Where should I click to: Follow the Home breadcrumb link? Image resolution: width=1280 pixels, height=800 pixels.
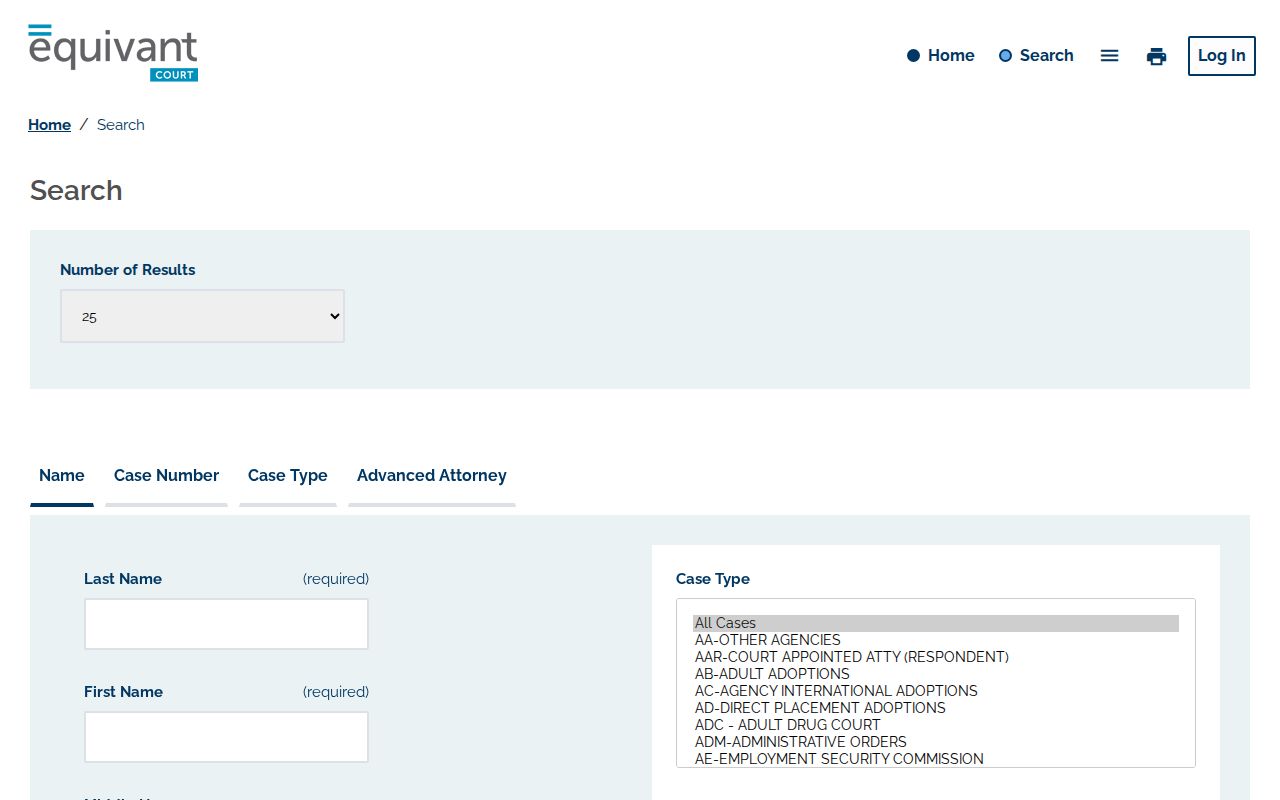pos(49,125)
